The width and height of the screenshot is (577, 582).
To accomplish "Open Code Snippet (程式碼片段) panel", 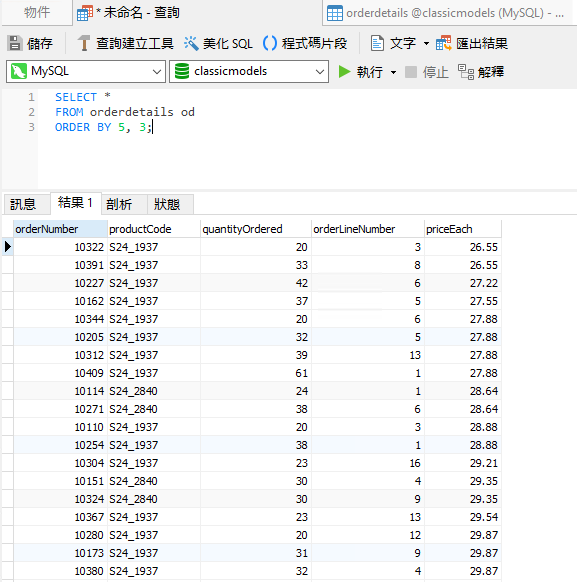I will 305,43.
